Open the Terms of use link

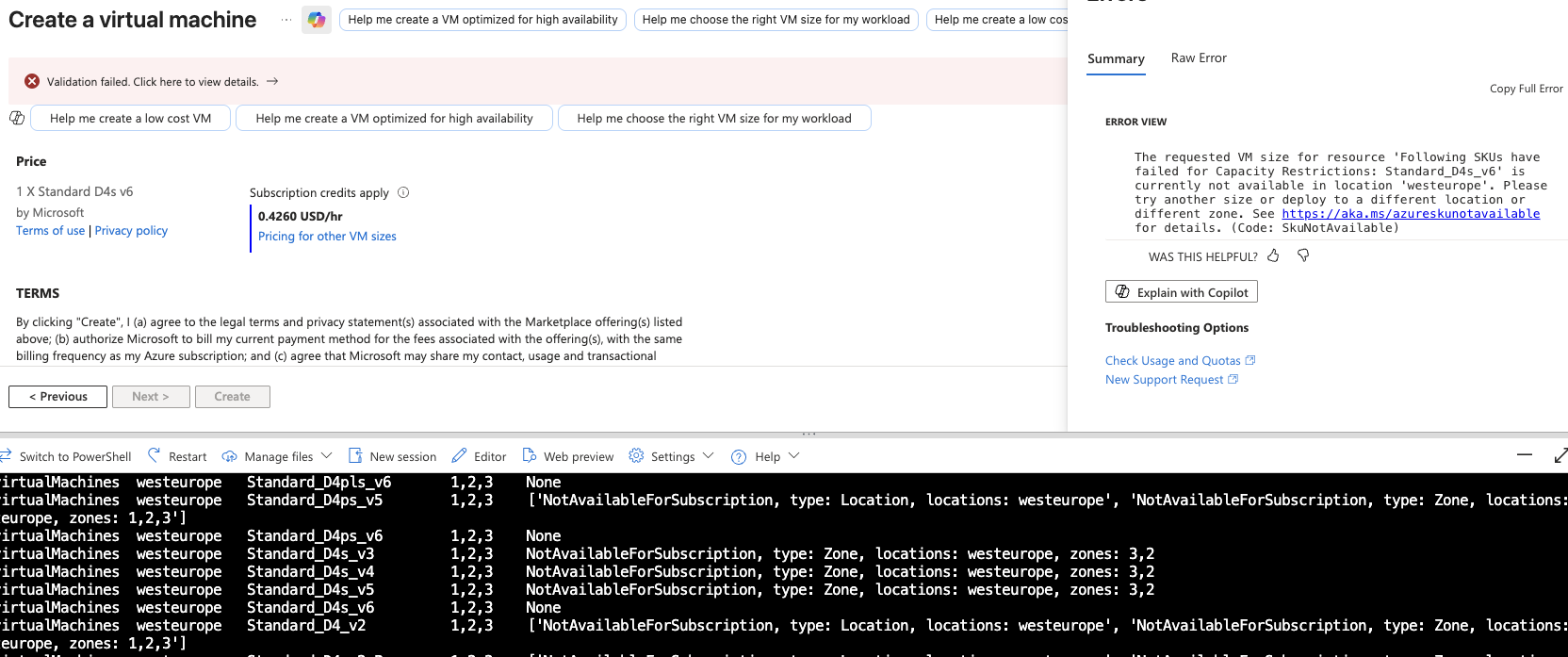click(51, 231)
